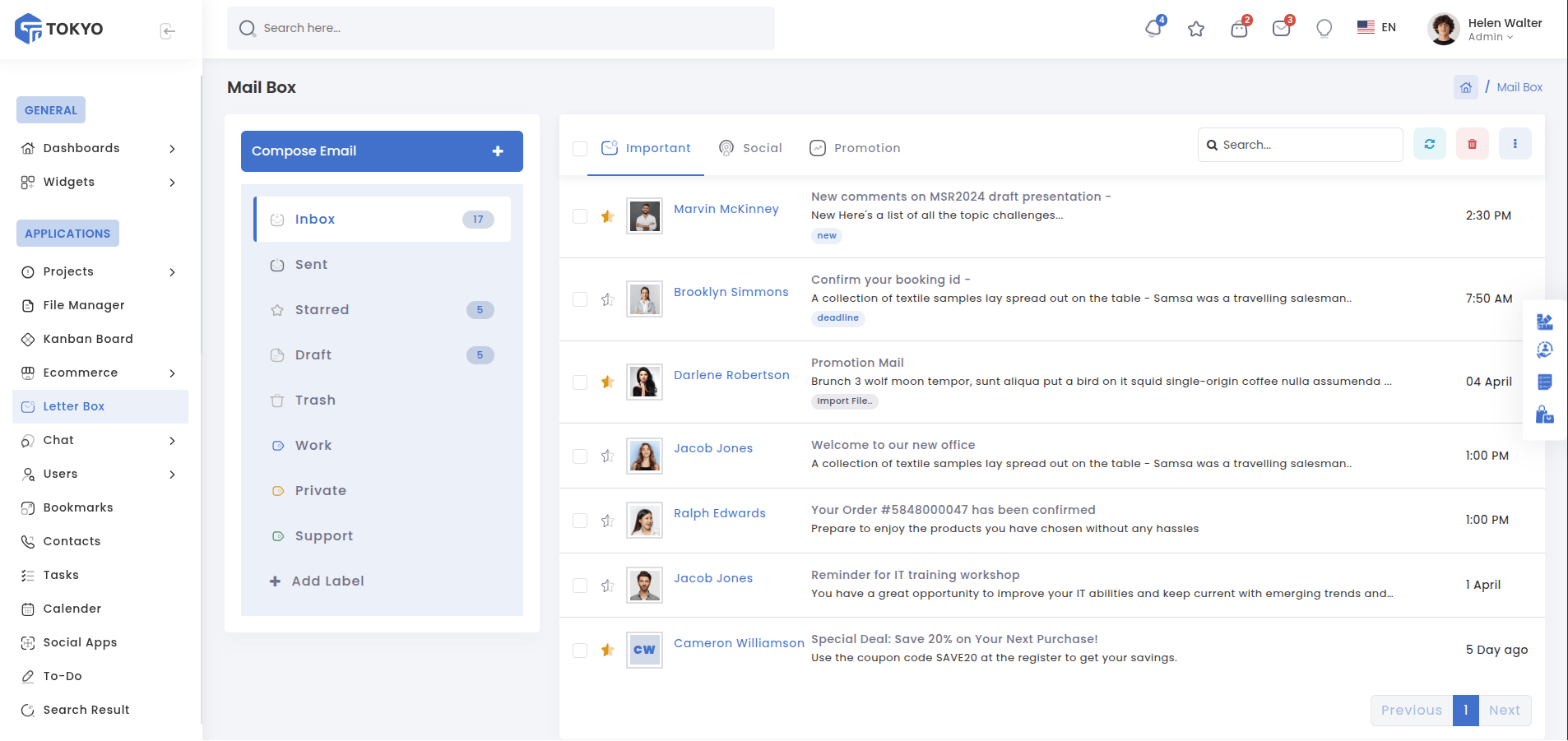This screenshot has width=1568, height=741.
Task: Click the star bookmark icon in header
Action: click(1196, 29)
